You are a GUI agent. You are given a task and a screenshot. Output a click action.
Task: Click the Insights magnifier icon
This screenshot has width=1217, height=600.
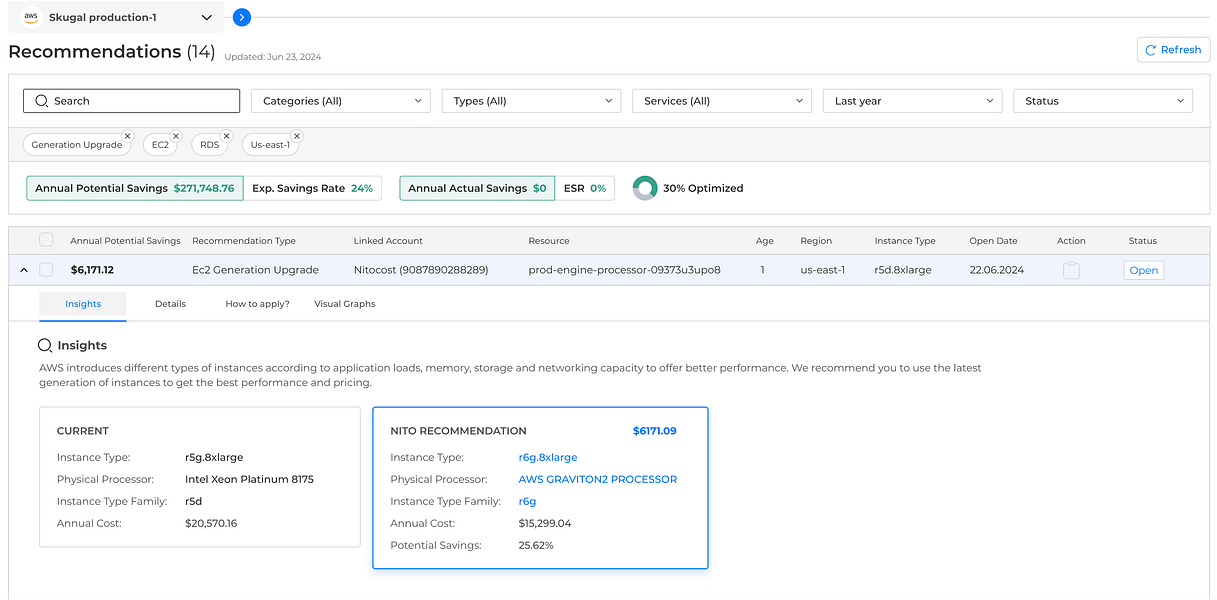(x=45, y=345)
